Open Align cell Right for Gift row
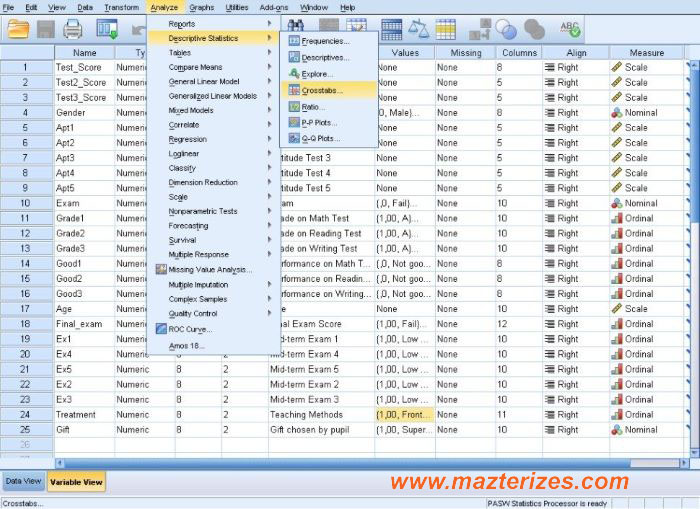 [576, 430]
